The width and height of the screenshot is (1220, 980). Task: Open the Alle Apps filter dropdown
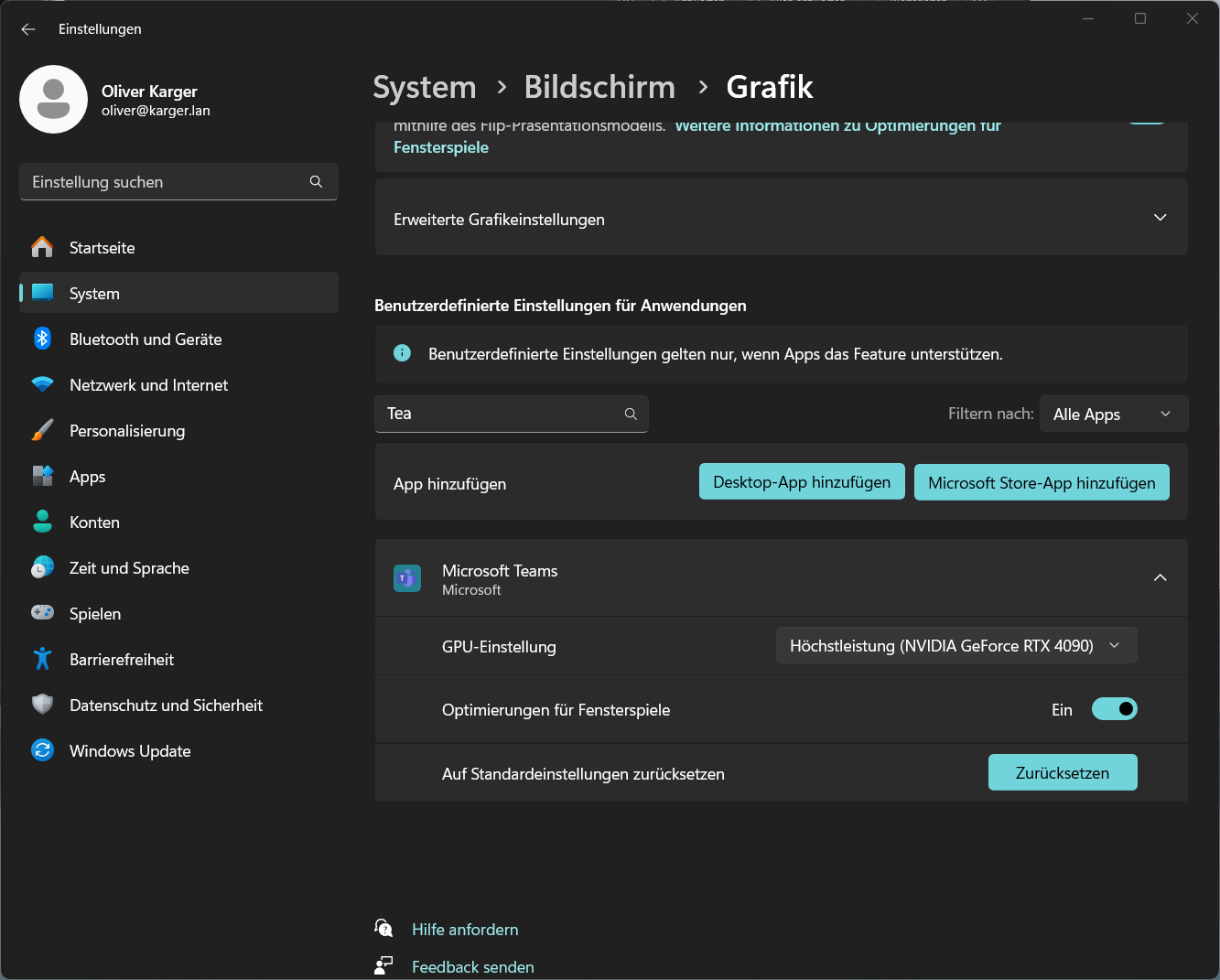point(1113,414)
